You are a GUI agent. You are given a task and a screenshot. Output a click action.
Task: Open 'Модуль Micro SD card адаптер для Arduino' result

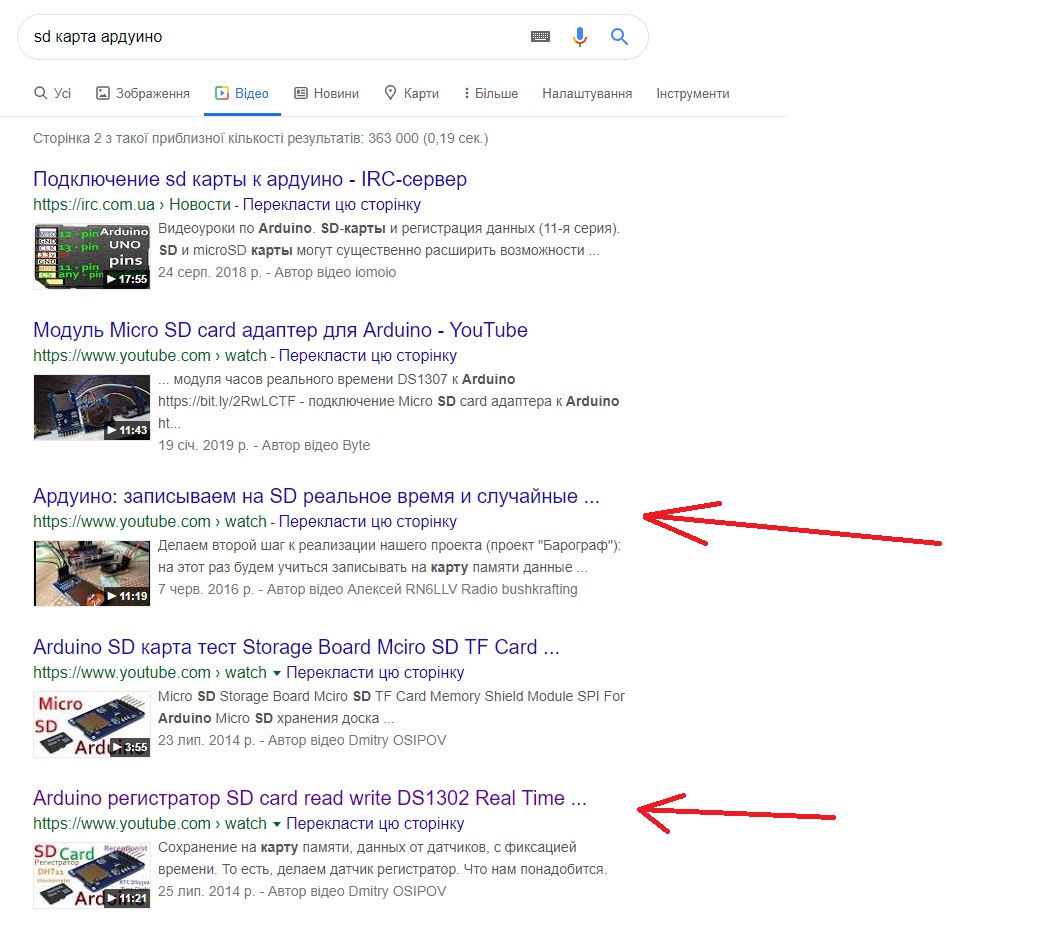[280, 330]
